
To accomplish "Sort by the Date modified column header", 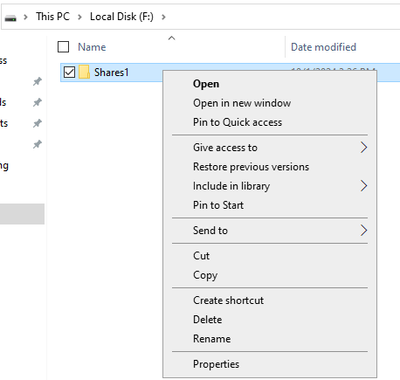I will coord(323,47).
